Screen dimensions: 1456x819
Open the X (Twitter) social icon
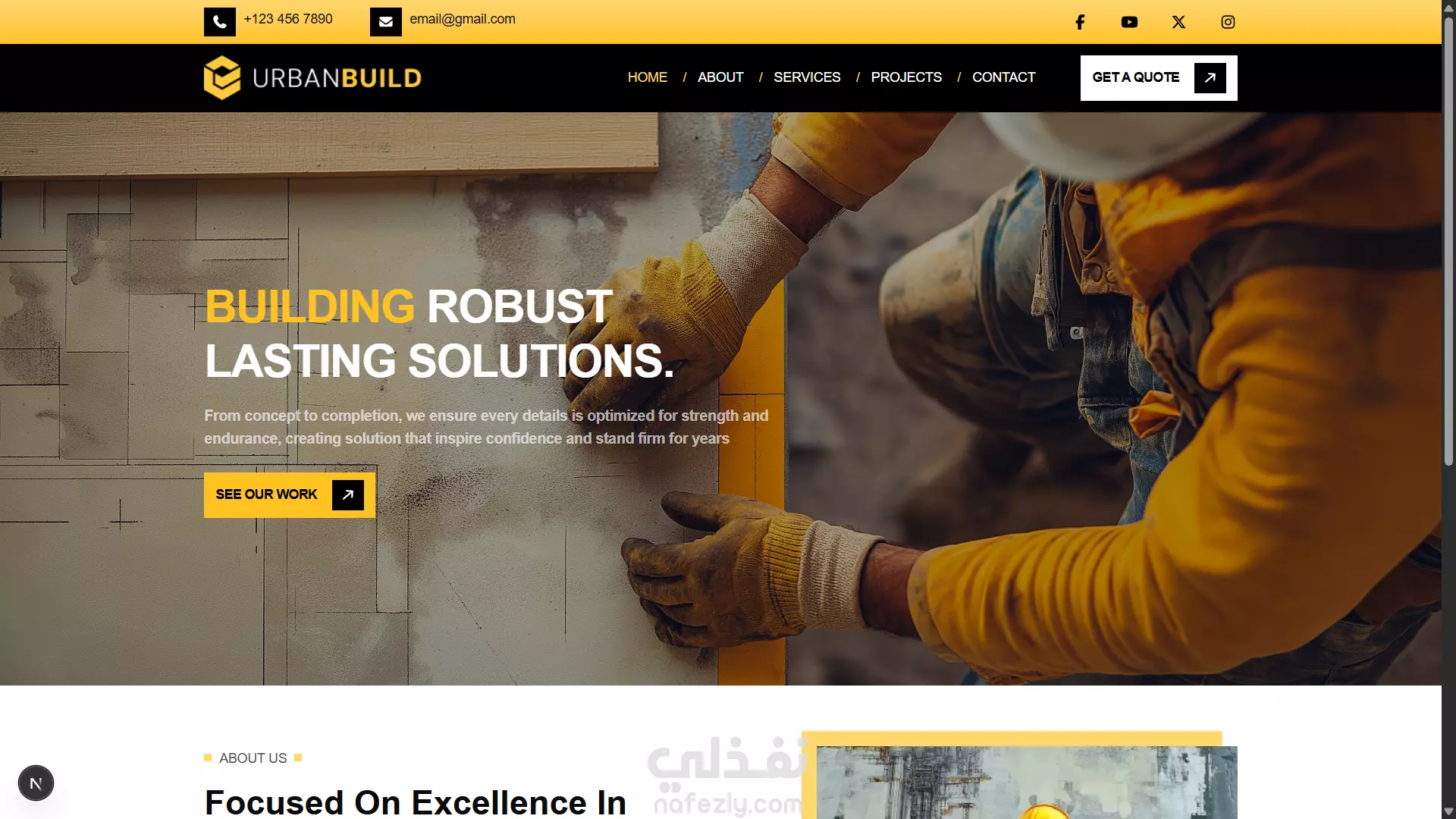click(x=1178, y=22)
